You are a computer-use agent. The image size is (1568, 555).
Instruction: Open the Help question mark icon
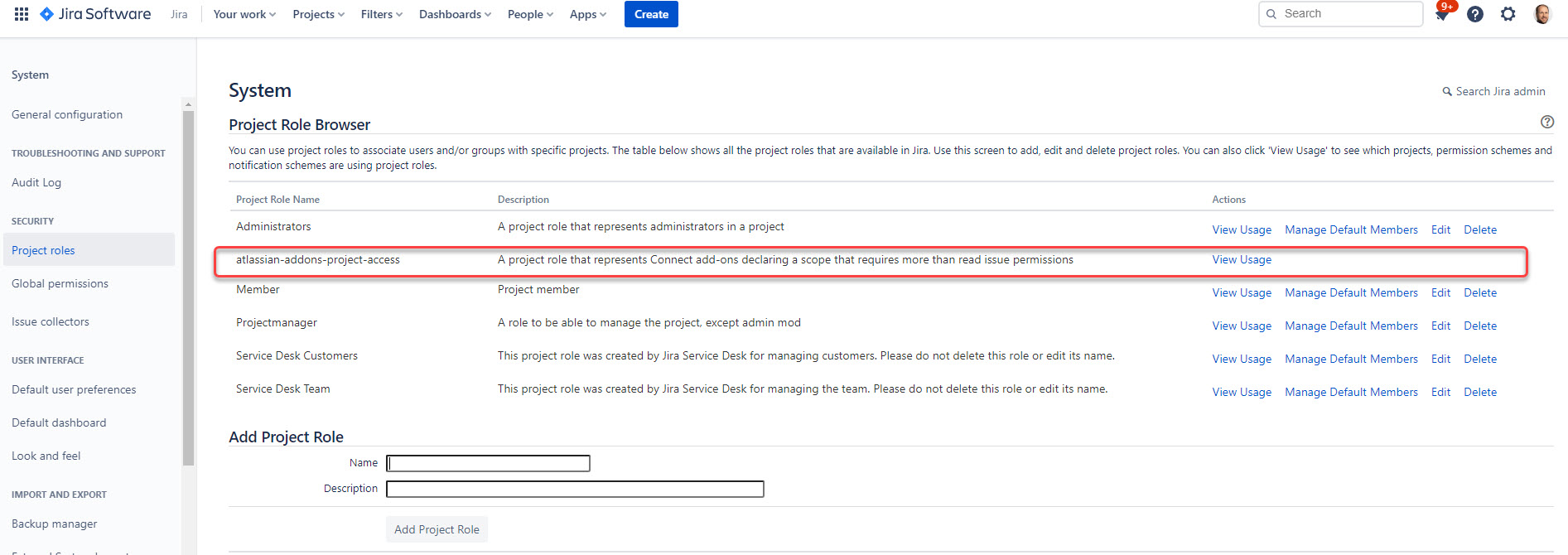pyautogui.click(x=1475, y=14)
